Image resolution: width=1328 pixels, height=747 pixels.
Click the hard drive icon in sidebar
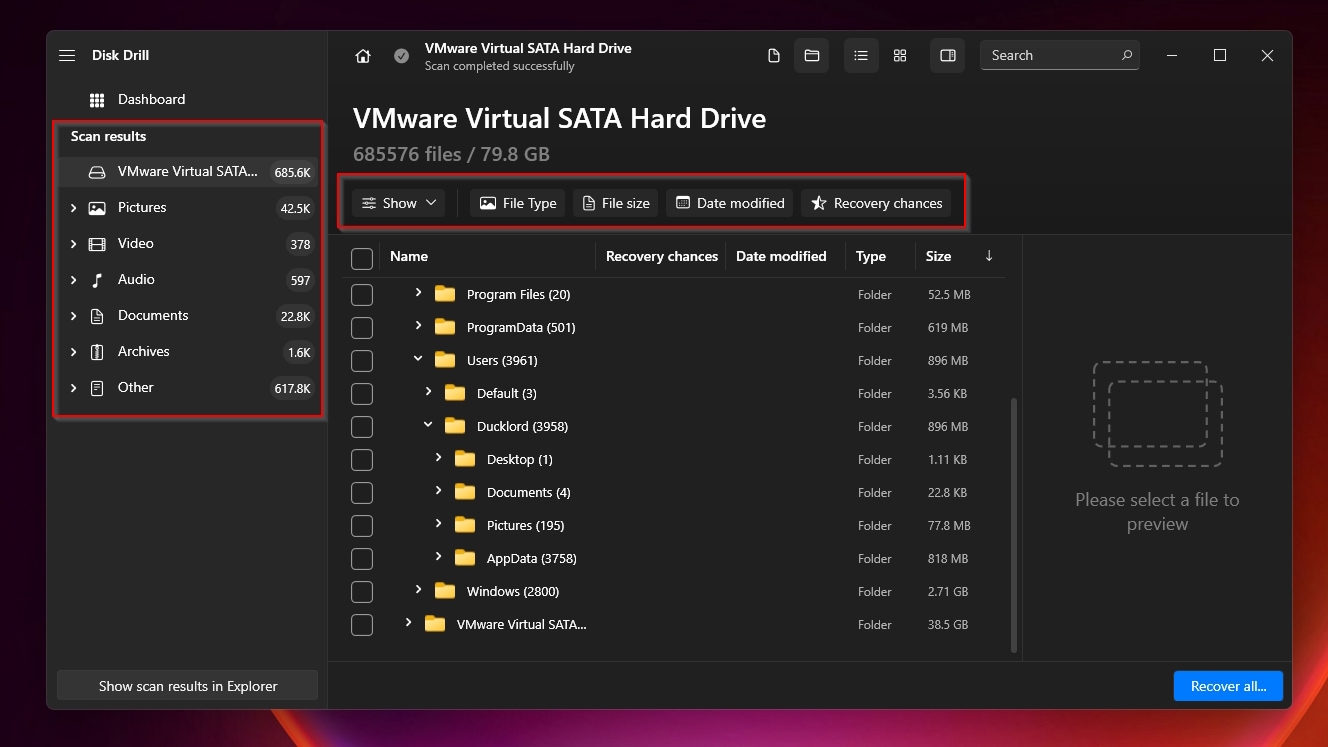point(97,172)
